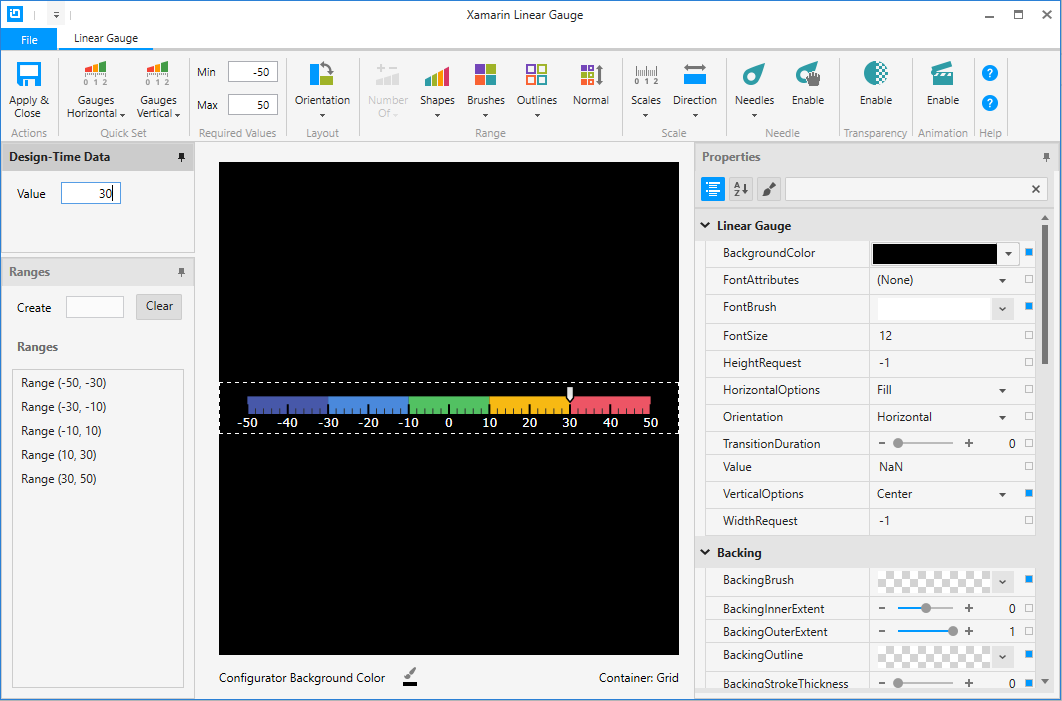
Task: Pick the configurator background color brush icon
Action: pos(410,676)
